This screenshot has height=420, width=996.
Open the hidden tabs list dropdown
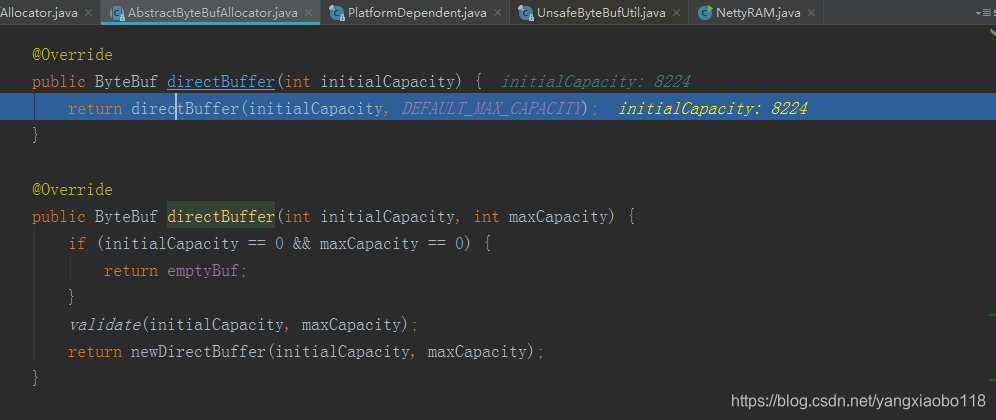[985, 13]
